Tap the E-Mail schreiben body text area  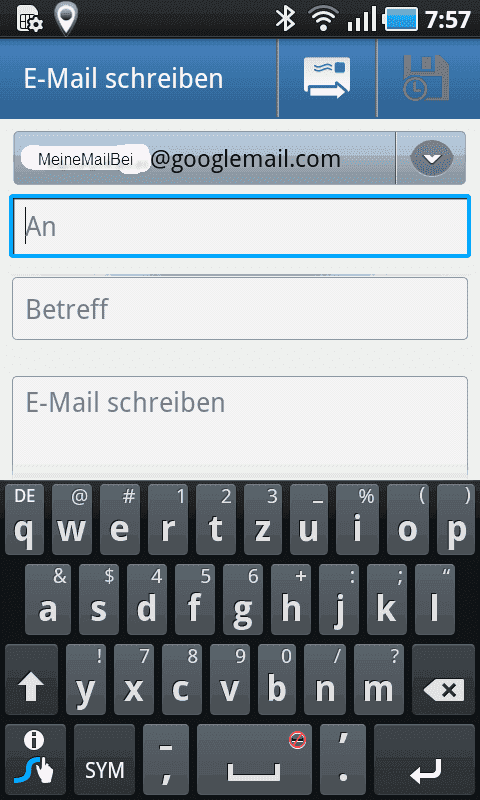[x=240, y=427]
